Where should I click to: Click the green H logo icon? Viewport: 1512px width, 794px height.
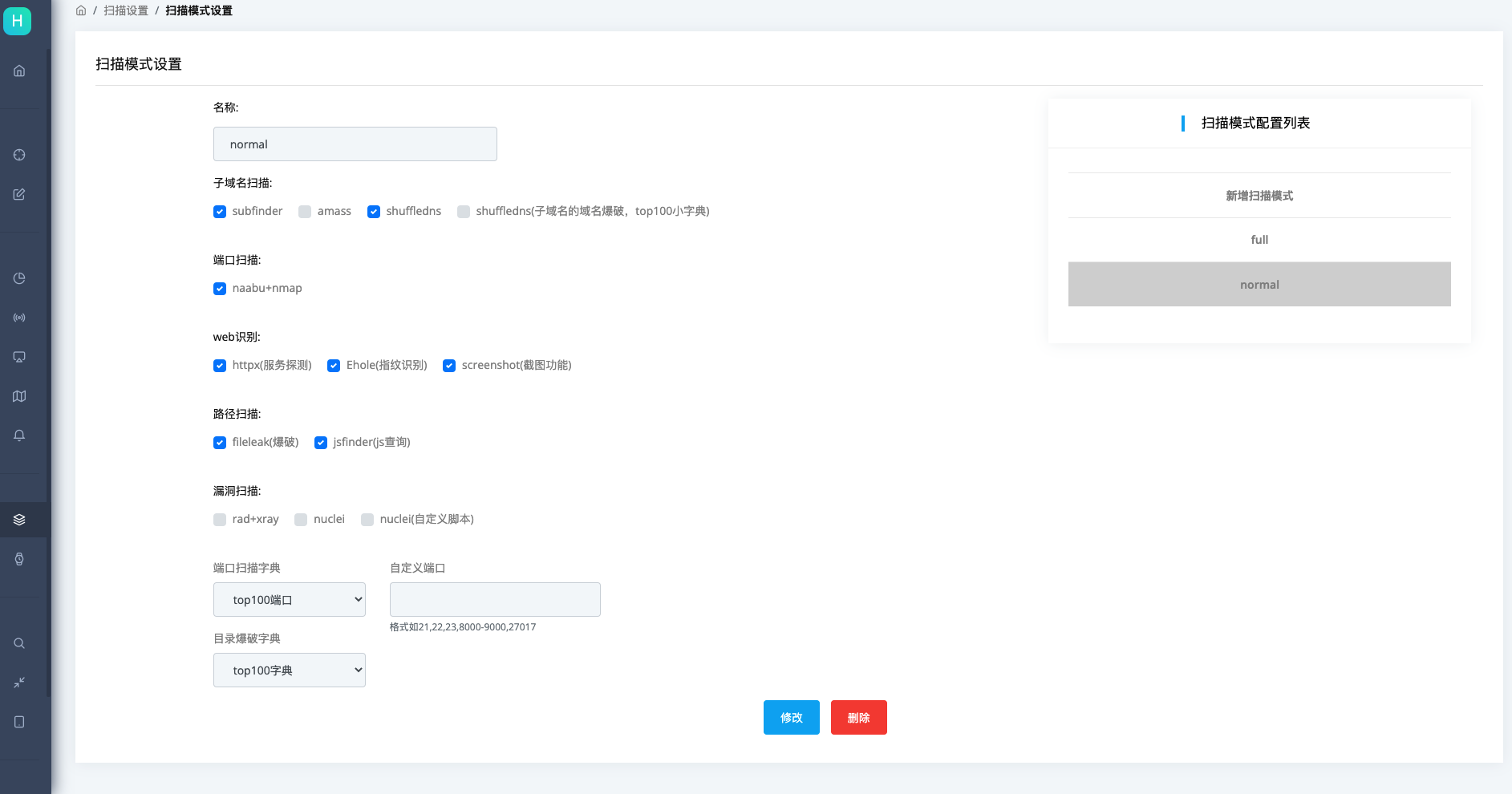pyautogui.click(x=17, y=21)
